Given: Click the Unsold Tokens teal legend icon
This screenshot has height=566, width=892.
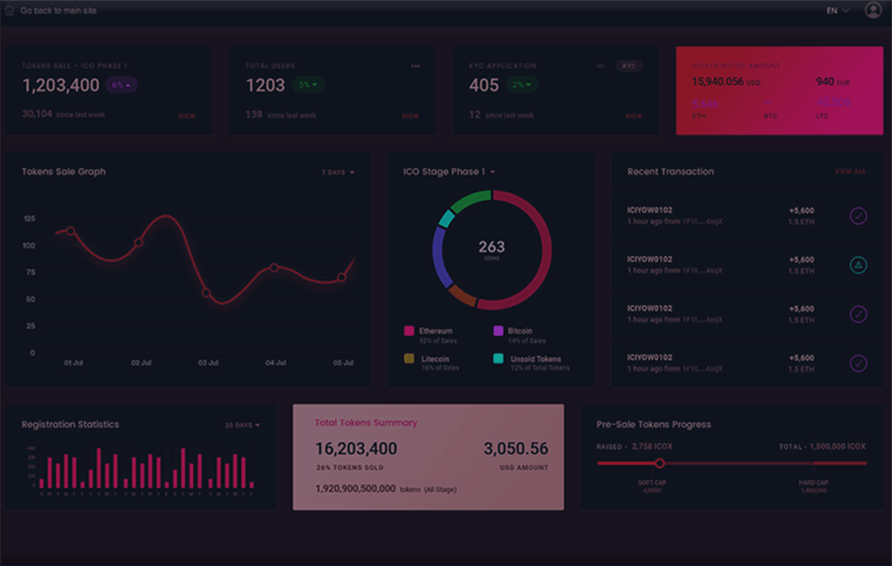Looking at the screenshot, I should (x=498, y=358).
